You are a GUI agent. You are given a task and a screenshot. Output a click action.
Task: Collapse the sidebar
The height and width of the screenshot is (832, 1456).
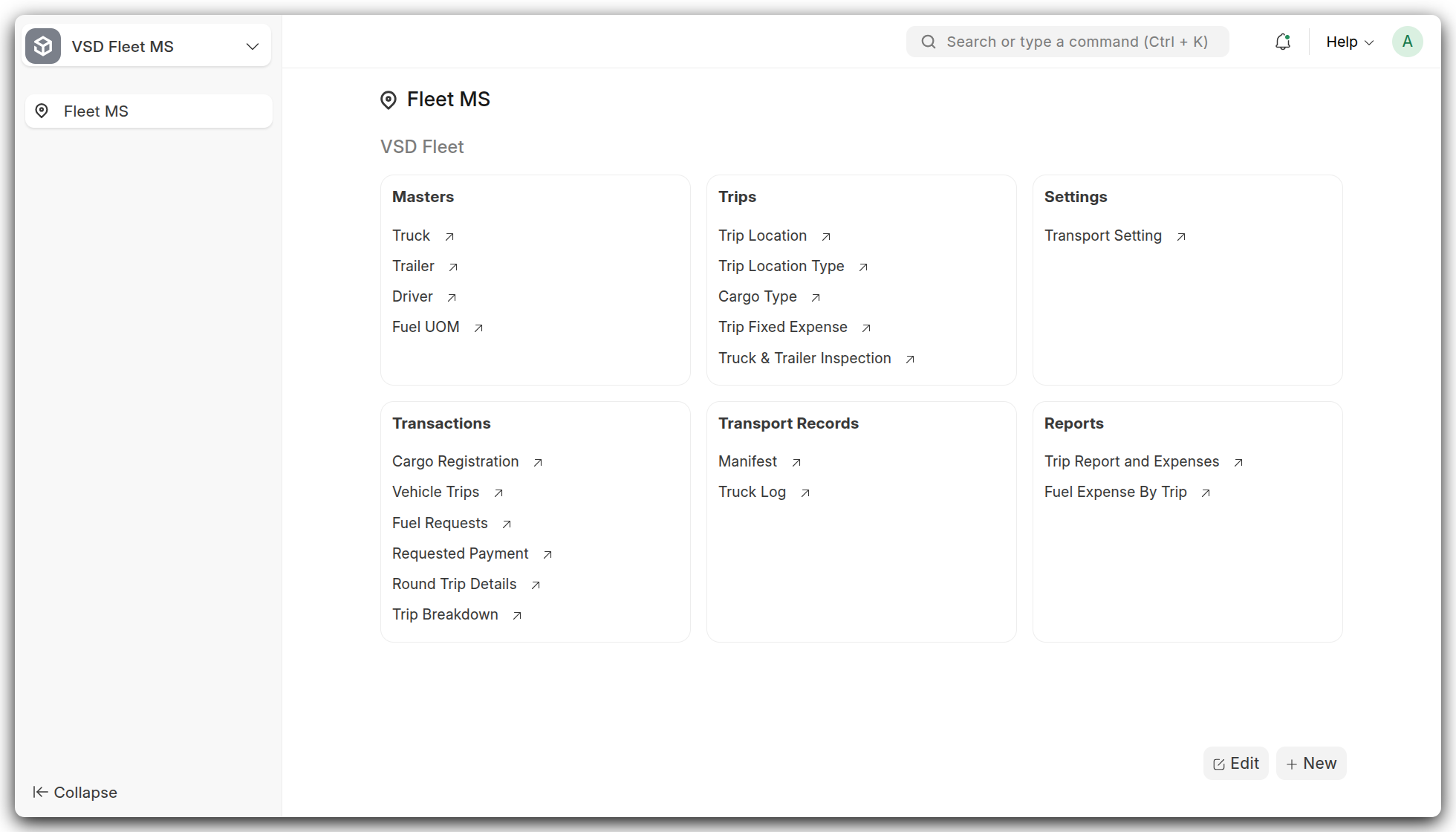tap(75, 793)
